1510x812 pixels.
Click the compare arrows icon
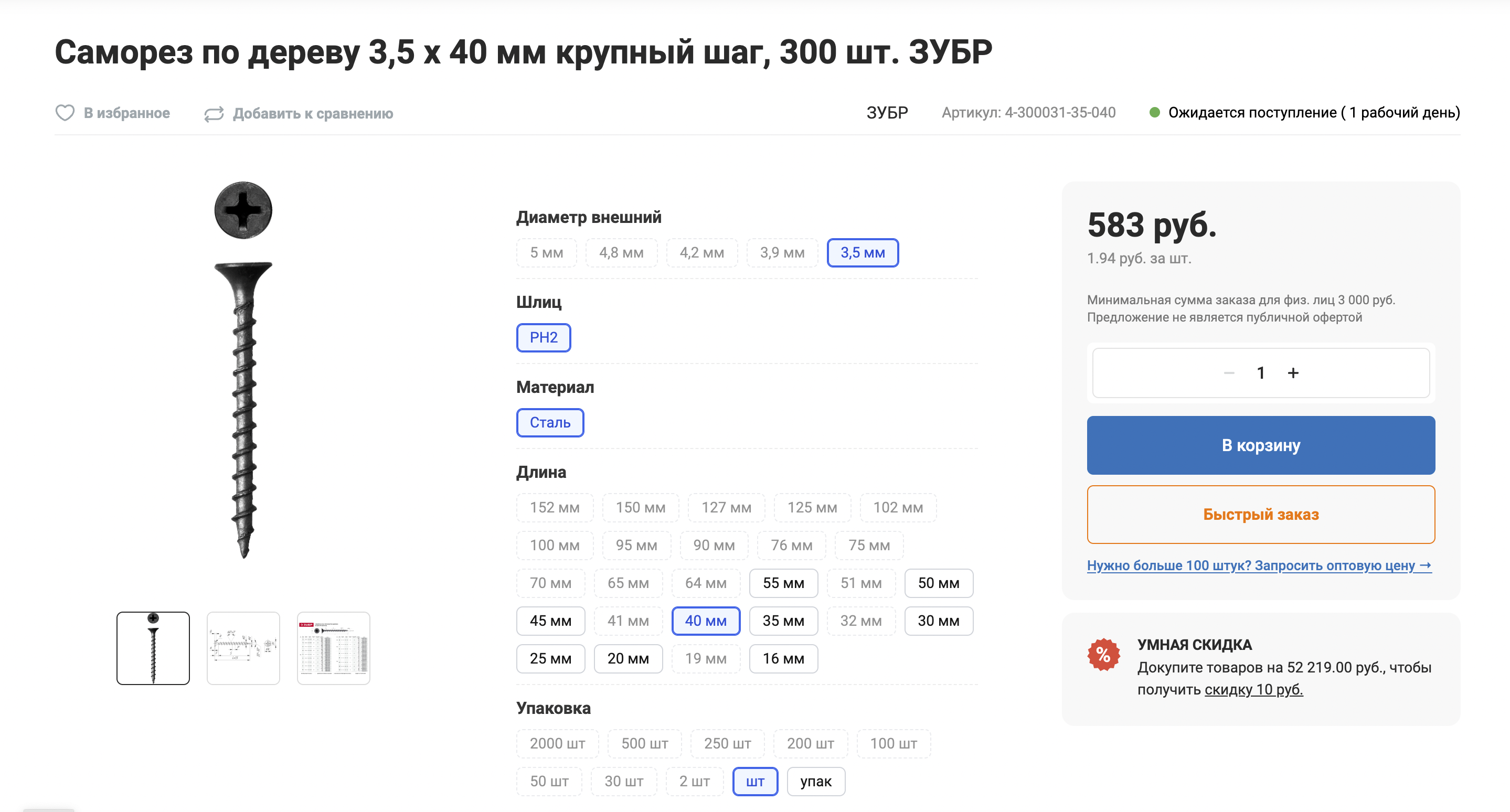(x=214, y=114)
